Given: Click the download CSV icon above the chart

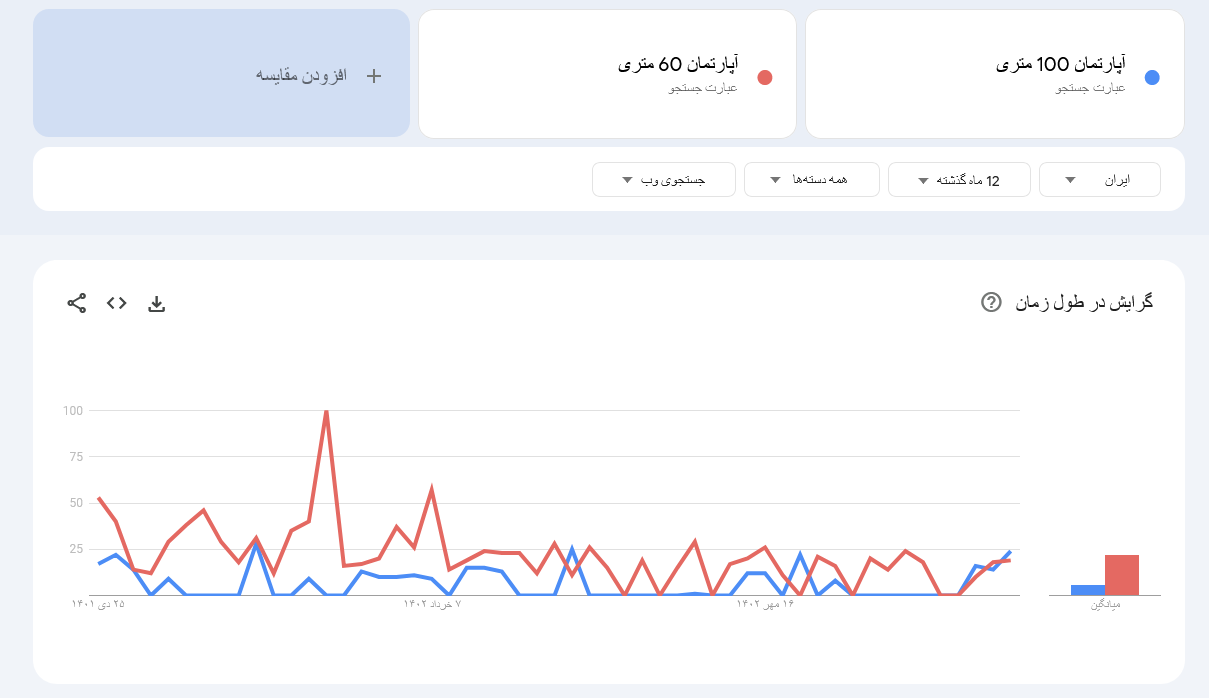Looking at the screenshot, I should [157, 303].
